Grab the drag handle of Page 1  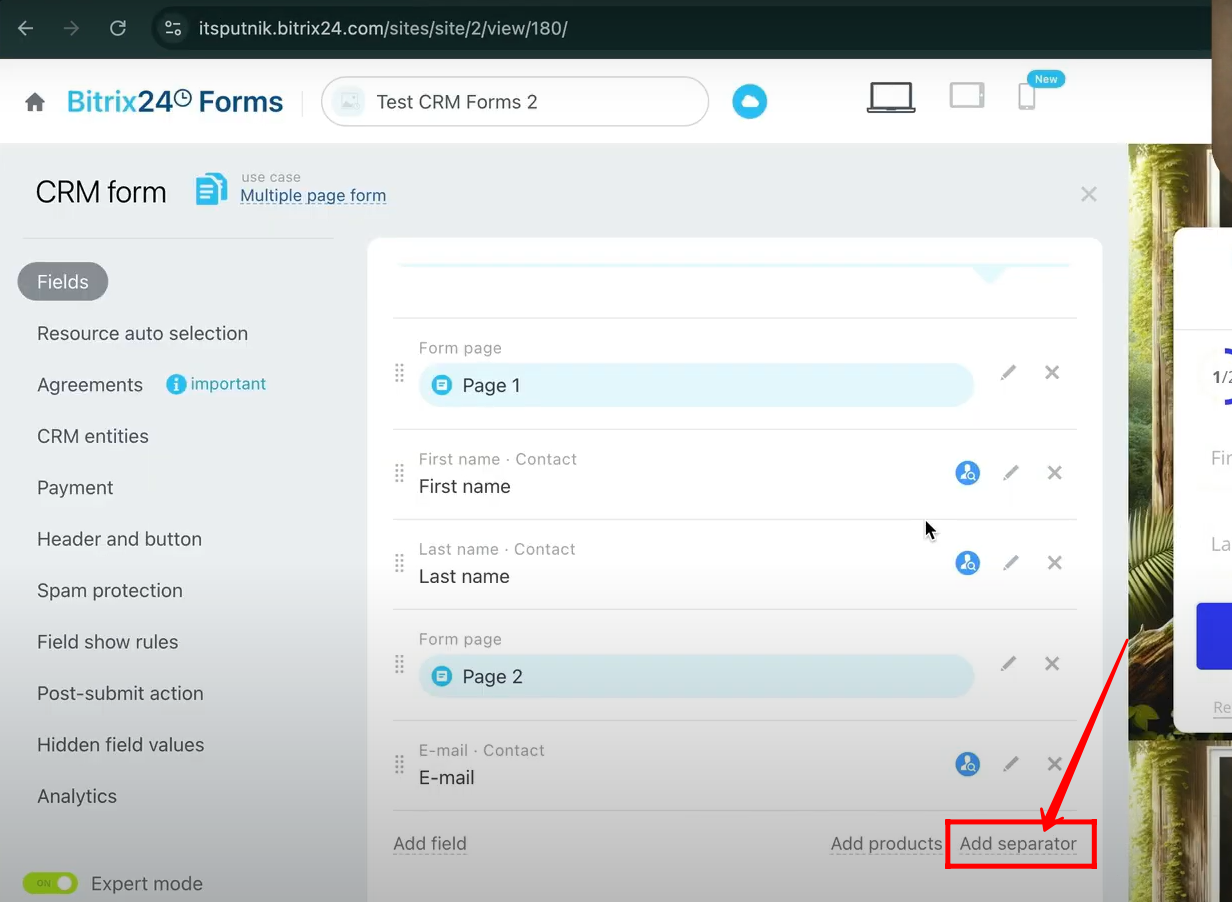point(399,372)
